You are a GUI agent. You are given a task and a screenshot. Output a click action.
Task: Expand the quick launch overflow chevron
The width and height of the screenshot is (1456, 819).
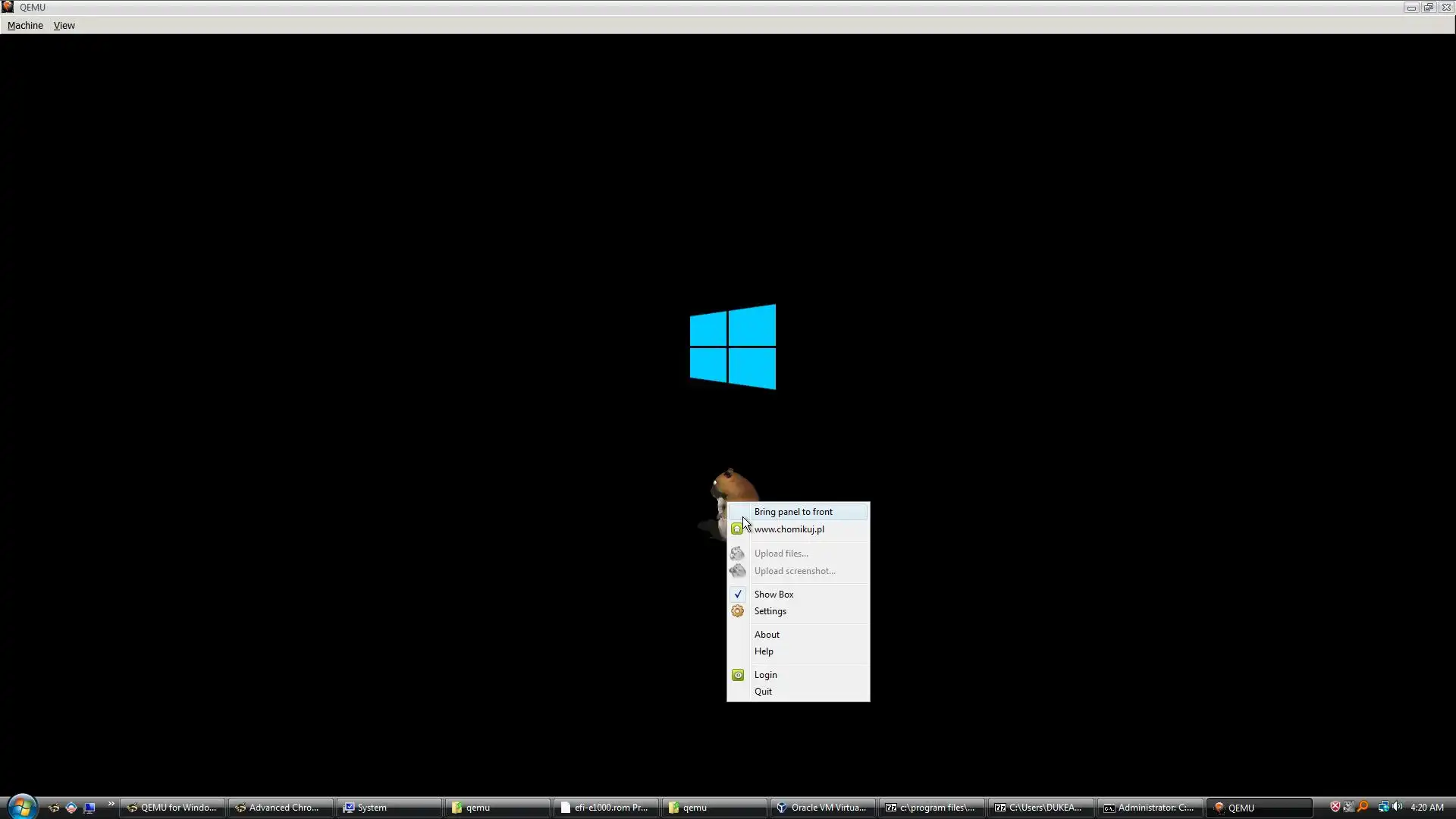tap(111, 804)
